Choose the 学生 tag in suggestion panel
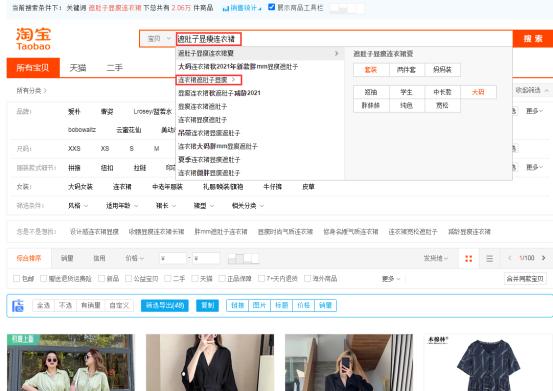Viewport: 553px width, 391px height. [x=407, y=92]
